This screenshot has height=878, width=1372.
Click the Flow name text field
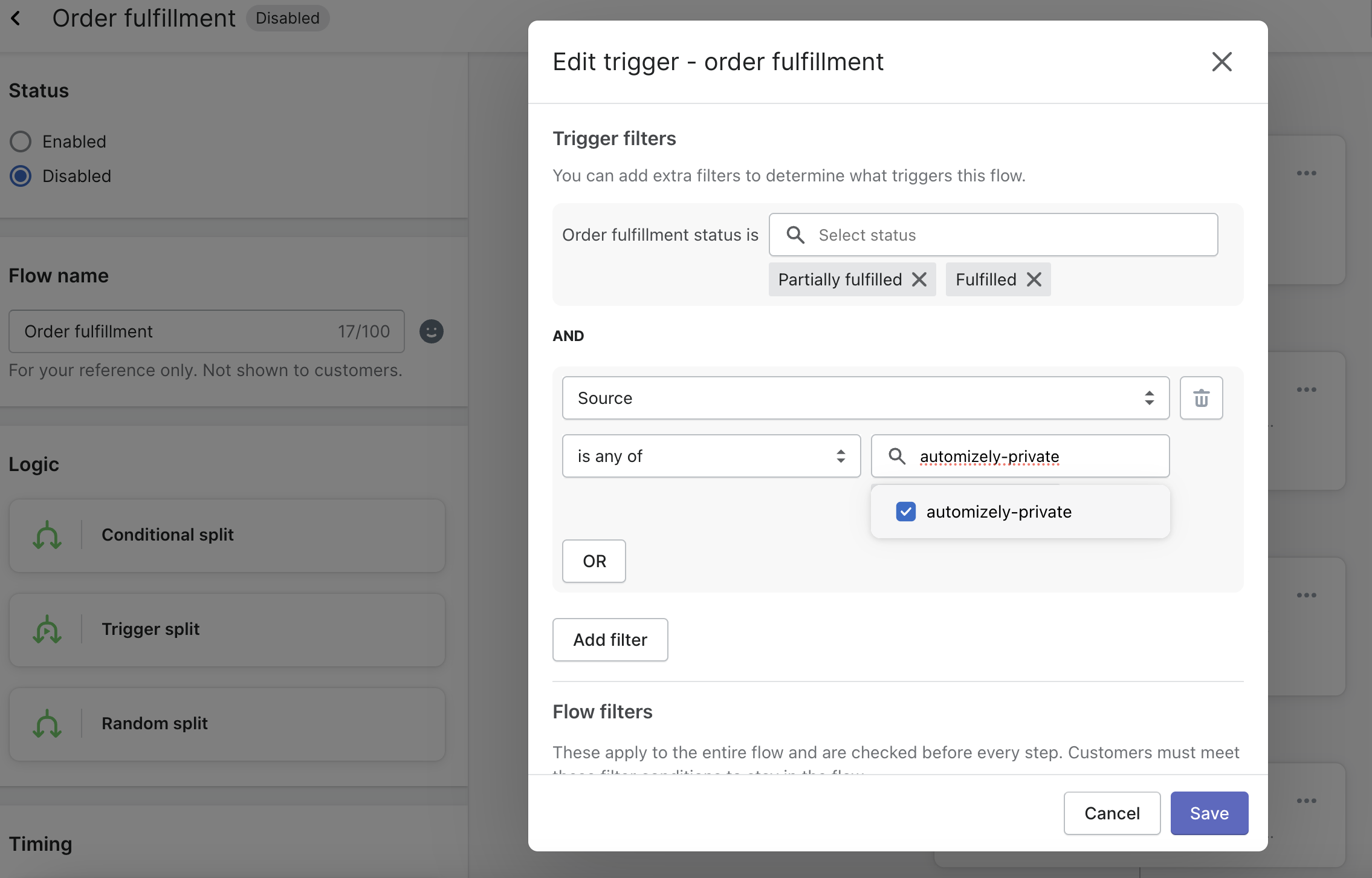tap(175, 331)
